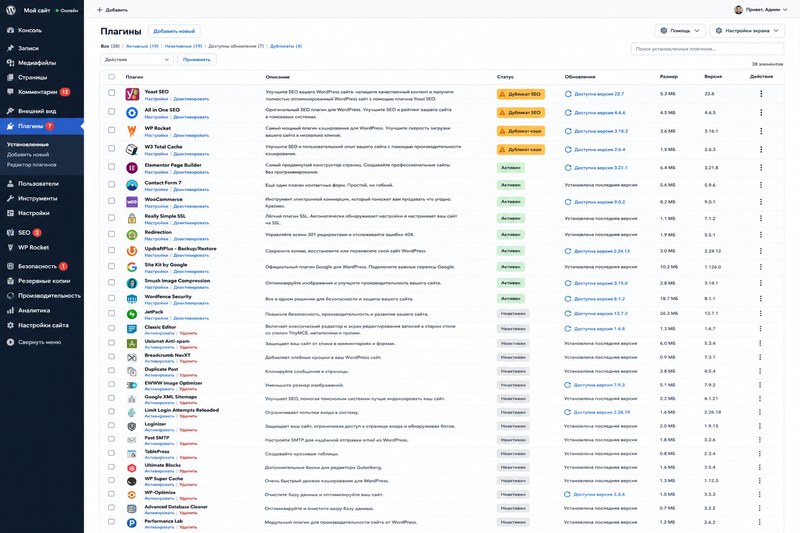800x533 pixels.
Task: Click the Contact Form 7 plugin icon
Action: pyautogui.click(x=132, y=185)
